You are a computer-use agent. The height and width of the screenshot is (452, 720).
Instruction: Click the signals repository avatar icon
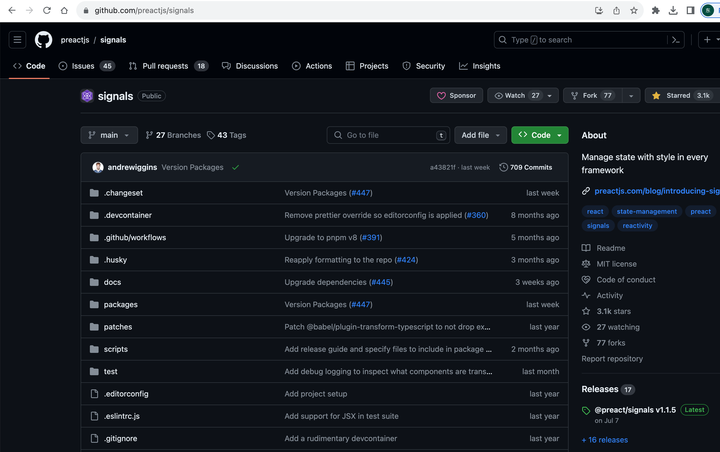(x=87, y=96)
